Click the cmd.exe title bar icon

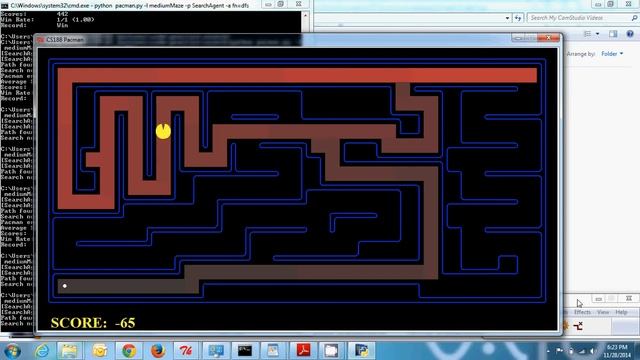click(4, 6)
